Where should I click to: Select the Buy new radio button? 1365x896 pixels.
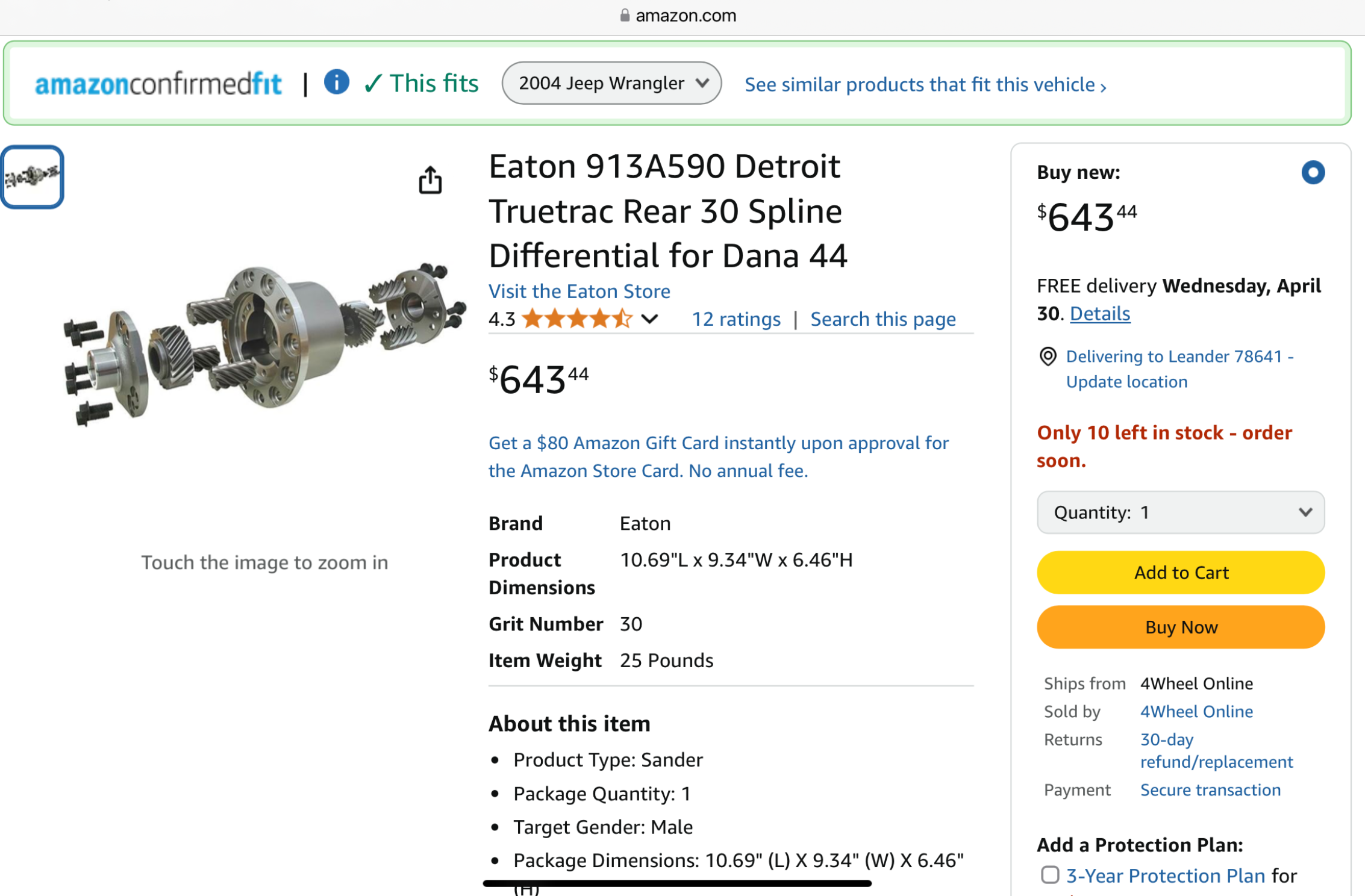tap(1313, 173)
